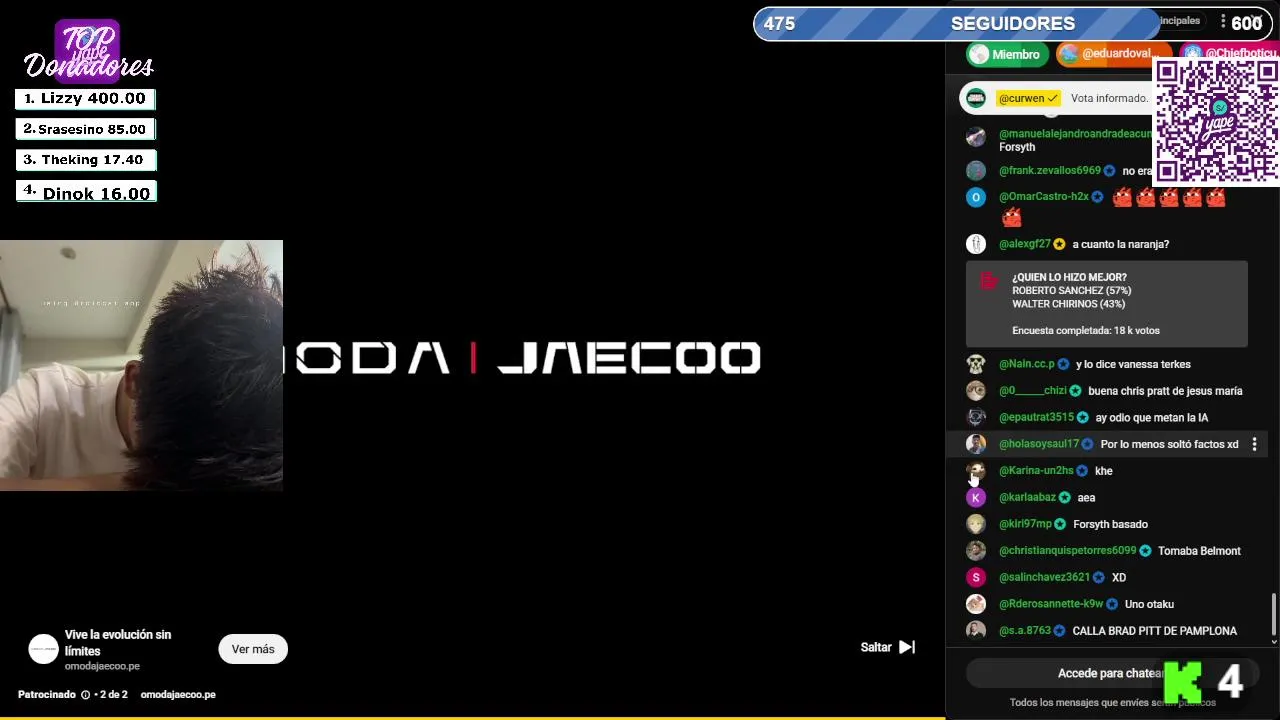The image size is (1280, 720).
Task: Click the Patrocinado info icon
Action: click(x=85, y=695)
